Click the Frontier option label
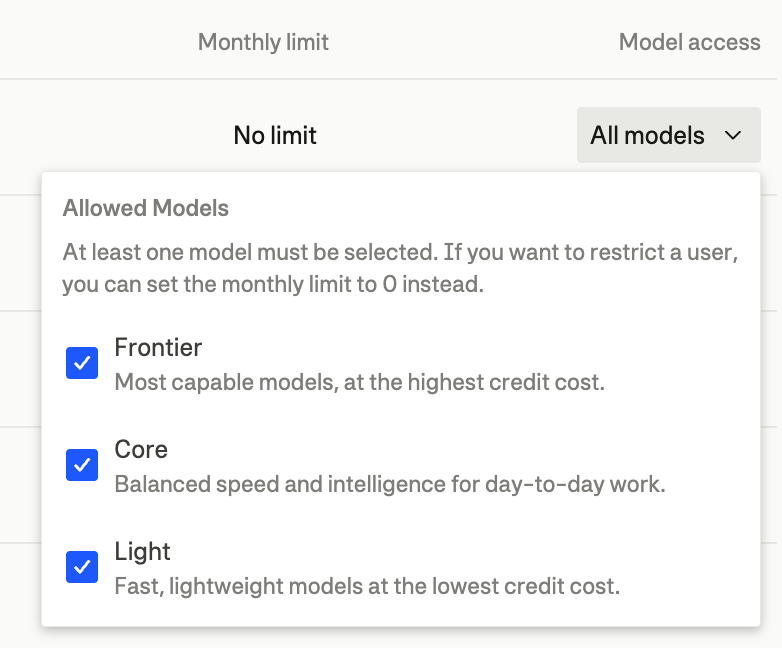782x648 pixels. (x=158, y=347)
